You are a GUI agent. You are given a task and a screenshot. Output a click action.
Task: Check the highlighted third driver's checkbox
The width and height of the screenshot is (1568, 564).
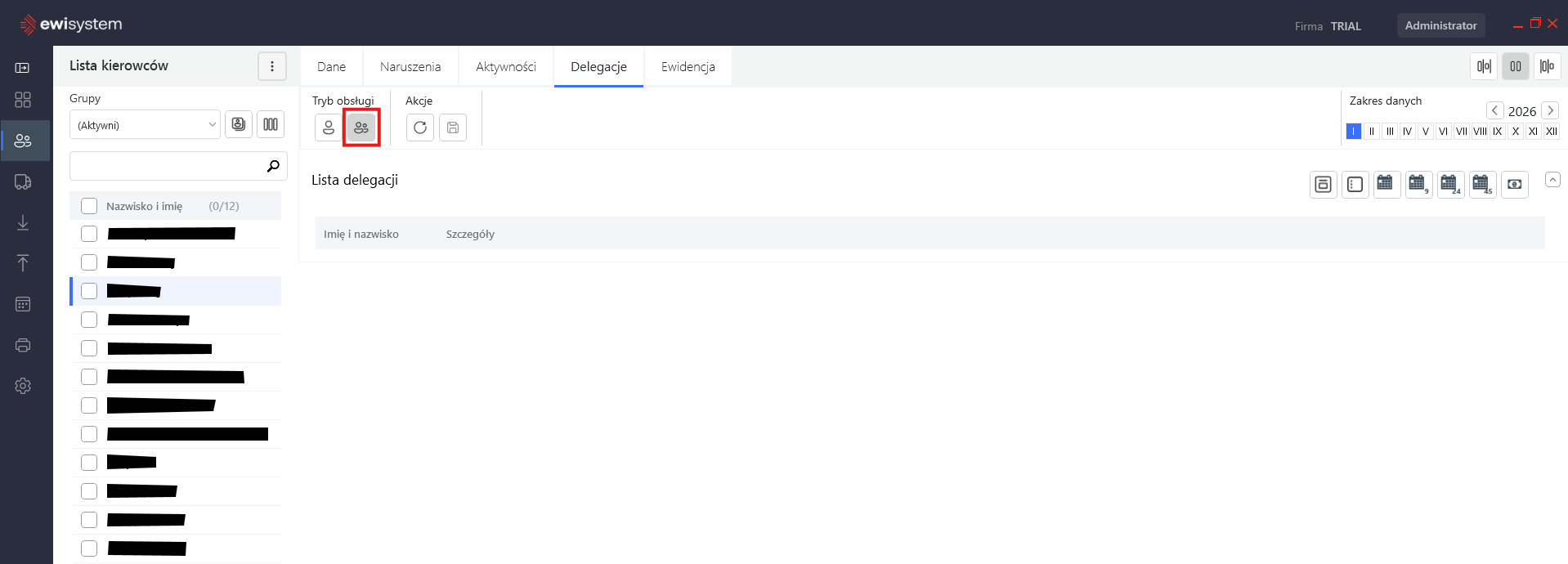pyautogui.click(x=89, y=291)
